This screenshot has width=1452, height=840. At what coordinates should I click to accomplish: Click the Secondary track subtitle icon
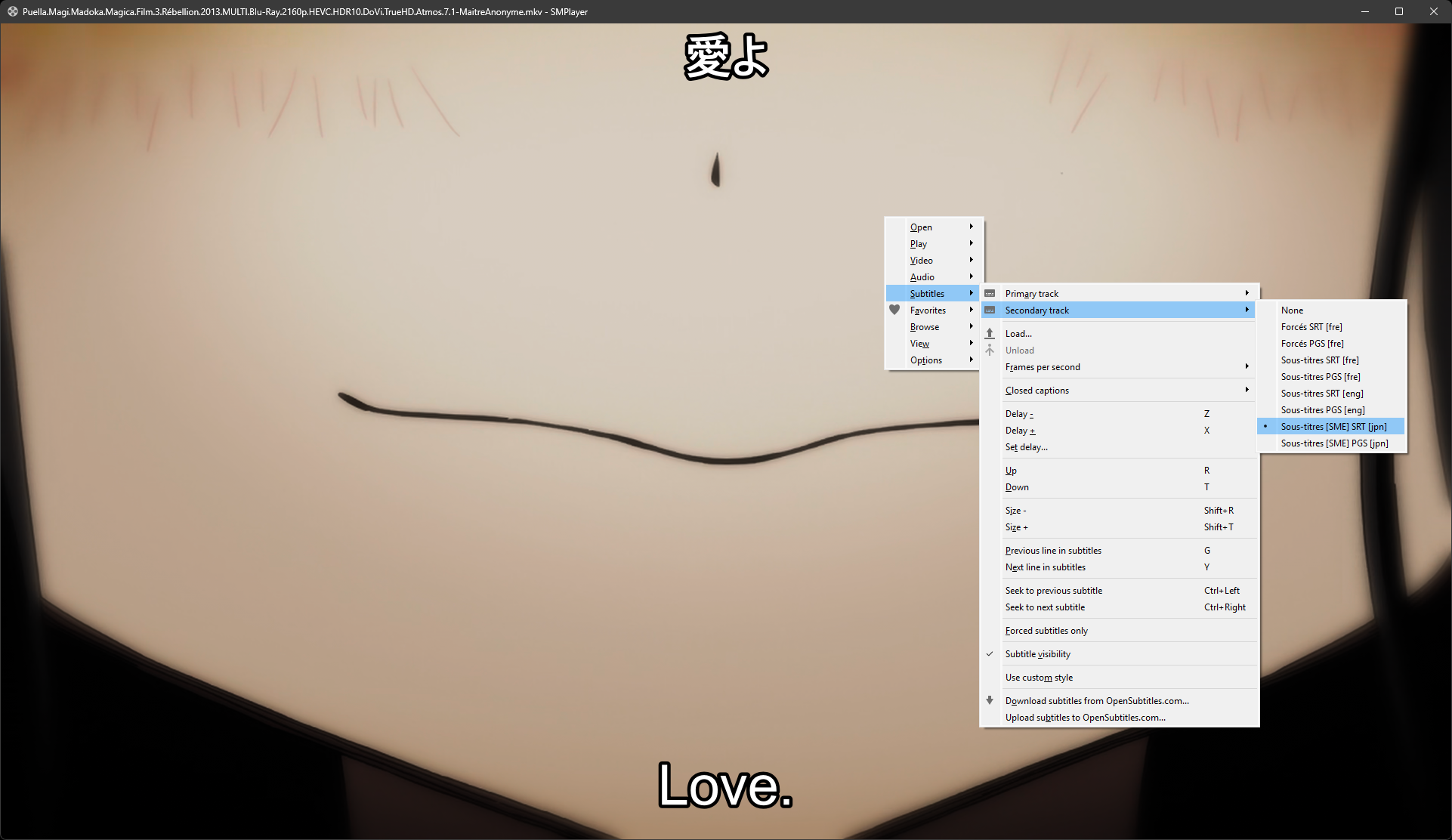tap(990, 310)
